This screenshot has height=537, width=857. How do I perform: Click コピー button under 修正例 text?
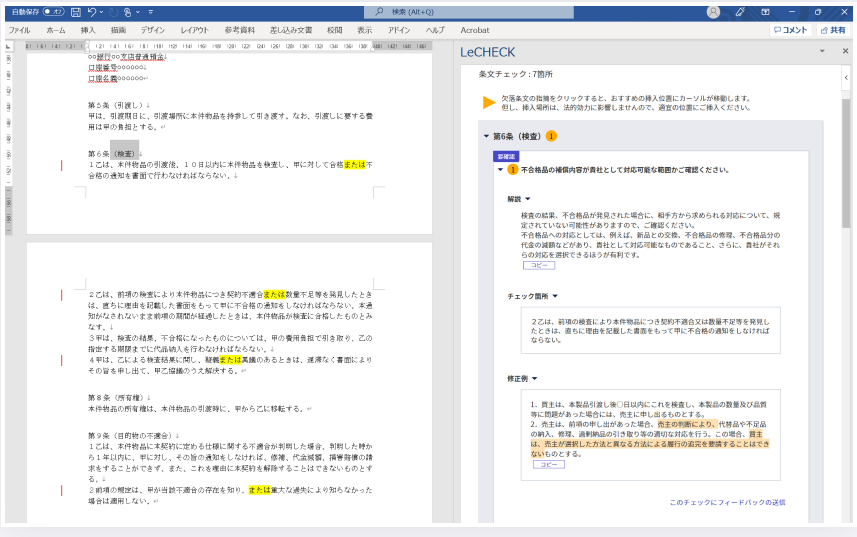coord(548,464)
